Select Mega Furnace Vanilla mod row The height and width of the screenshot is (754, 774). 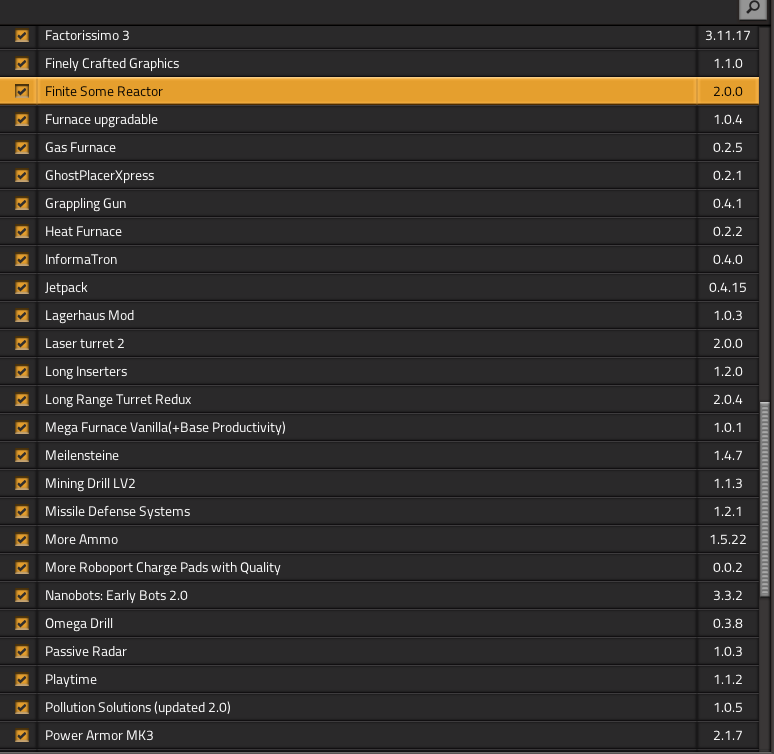pos(165,428)
